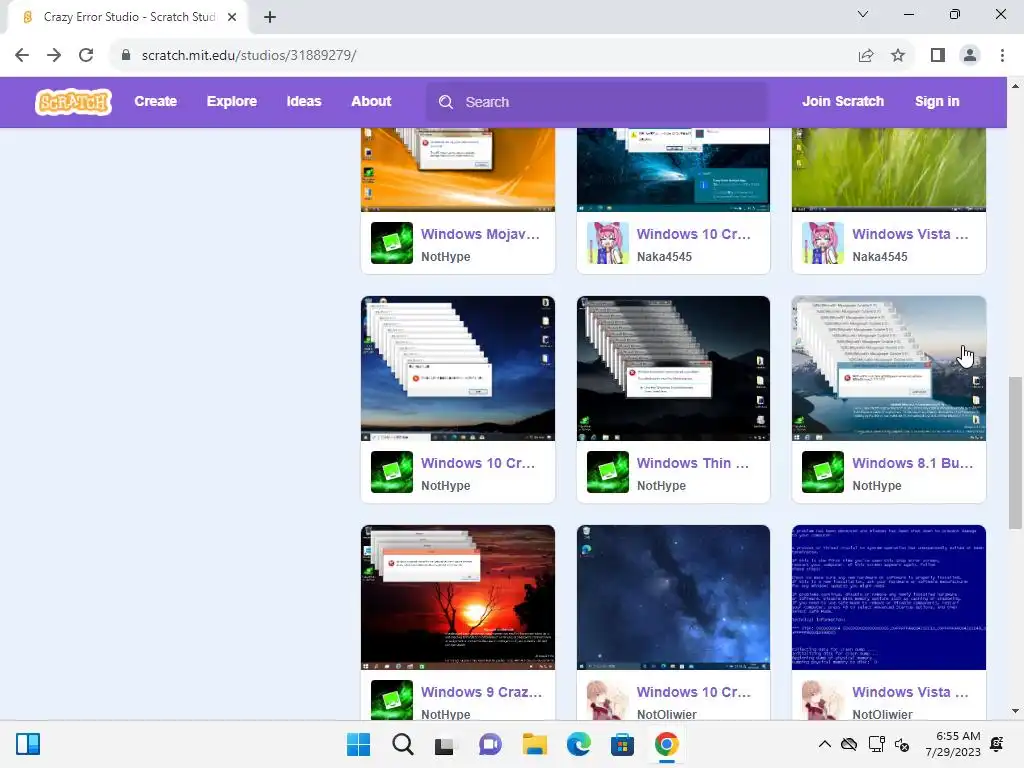
Task: Open Naka4545 avatar under Windows Vista
Action: [x=823, y=243]
